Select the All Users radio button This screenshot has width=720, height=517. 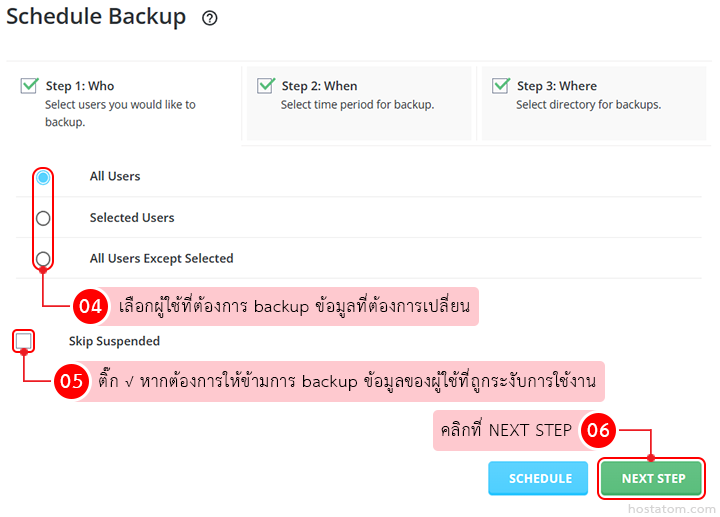tap(43, 177)
